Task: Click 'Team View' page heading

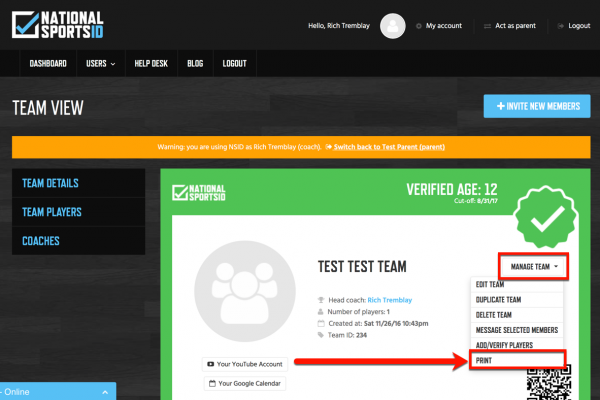Action: click(48, 108)
